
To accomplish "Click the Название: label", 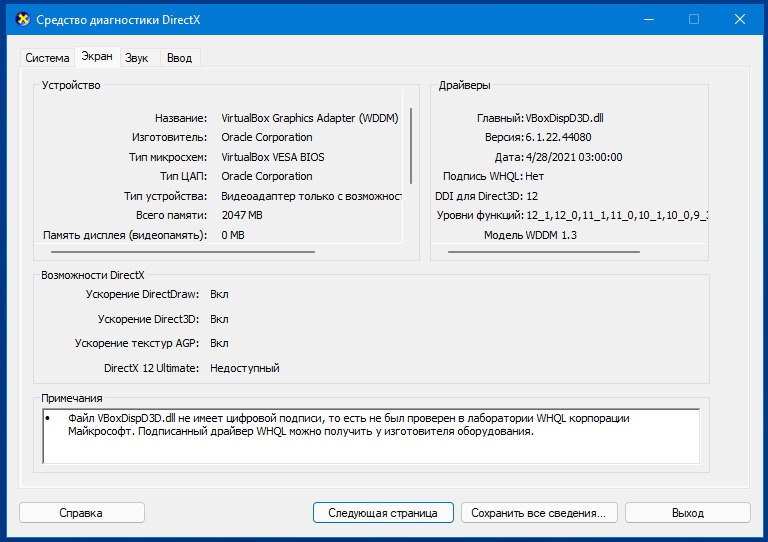I will tap(181, 118).
